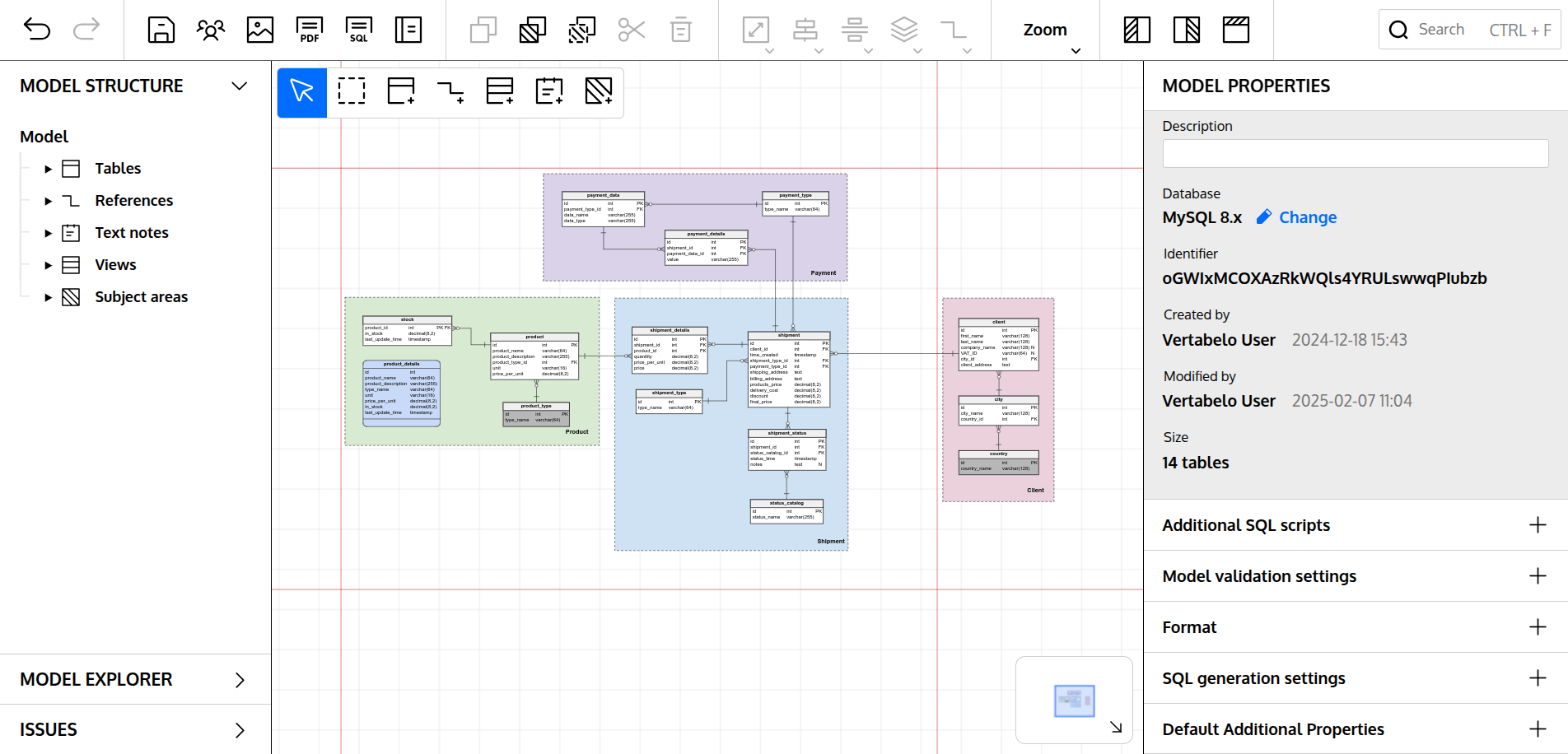Select the Add new table tool

coord(401,91)
